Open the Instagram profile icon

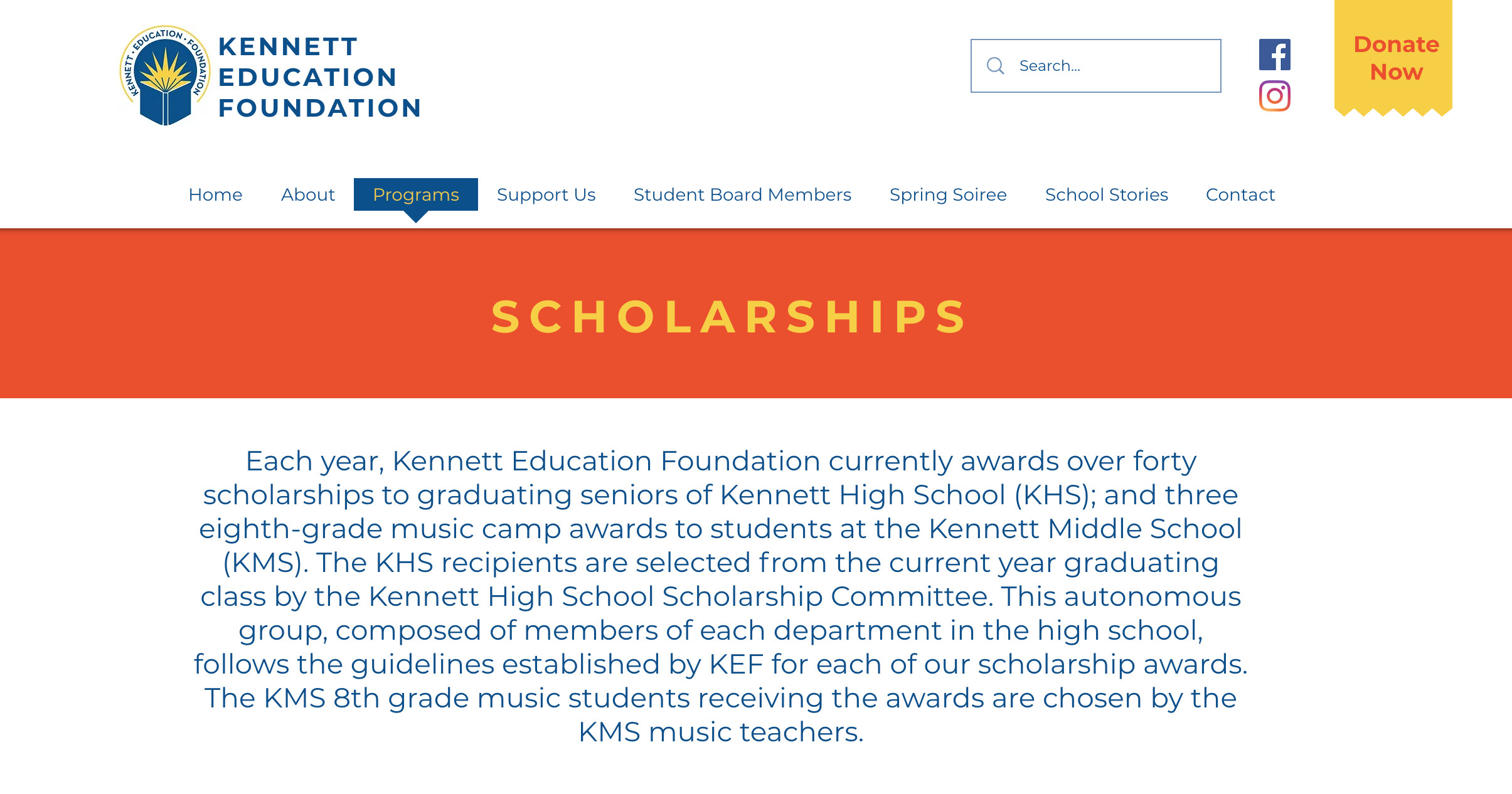1274,96
